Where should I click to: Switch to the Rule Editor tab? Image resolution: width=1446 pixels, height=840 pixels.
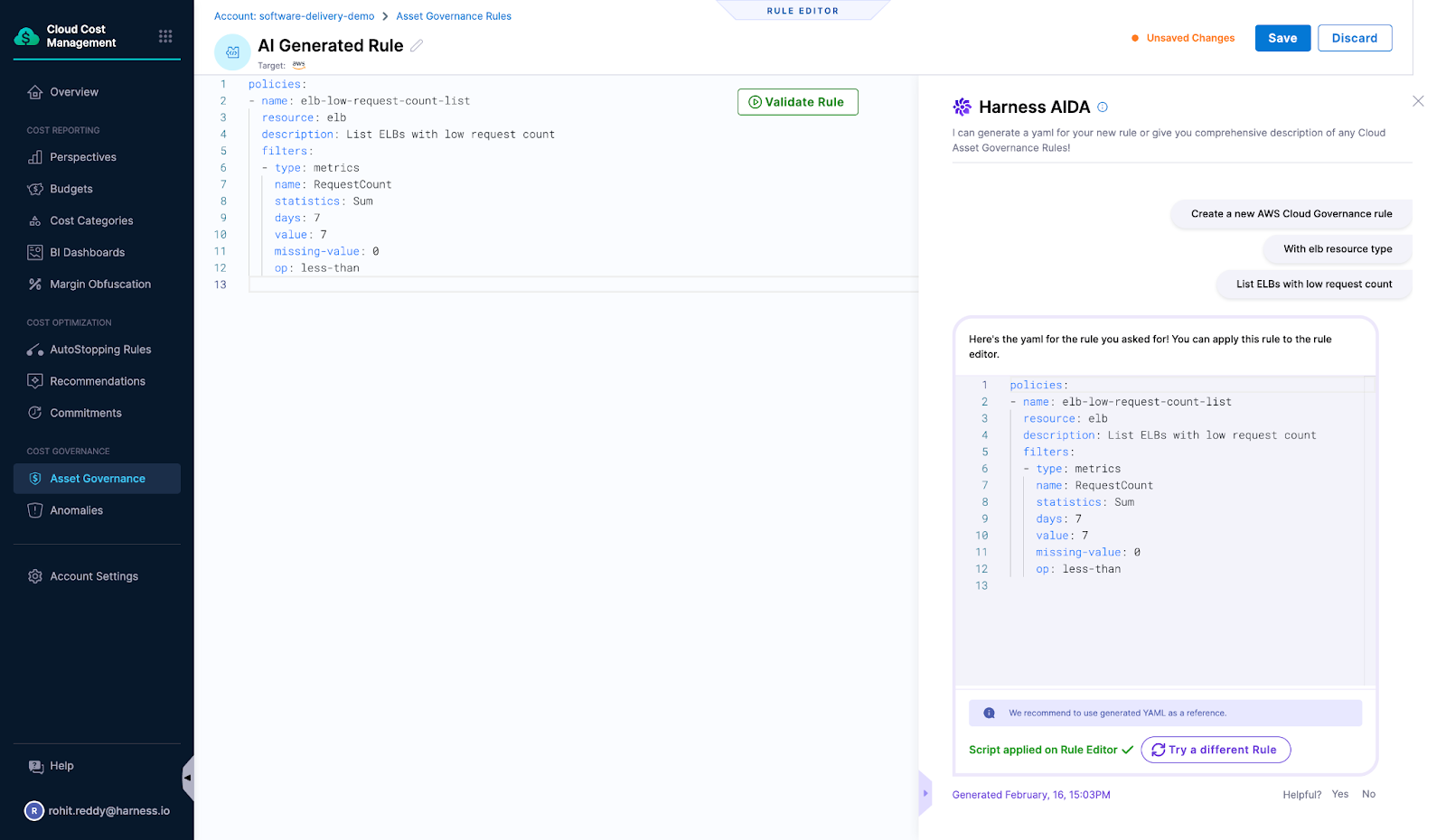[x=803, y=10]
